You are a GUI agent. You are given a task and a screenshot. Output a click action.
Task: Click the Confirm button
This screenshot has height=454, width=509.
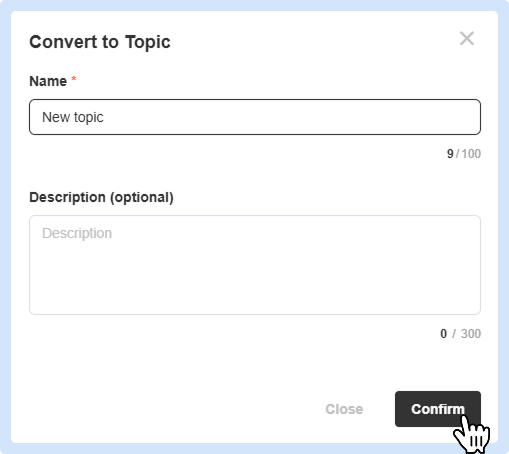(x=438, y=409)
